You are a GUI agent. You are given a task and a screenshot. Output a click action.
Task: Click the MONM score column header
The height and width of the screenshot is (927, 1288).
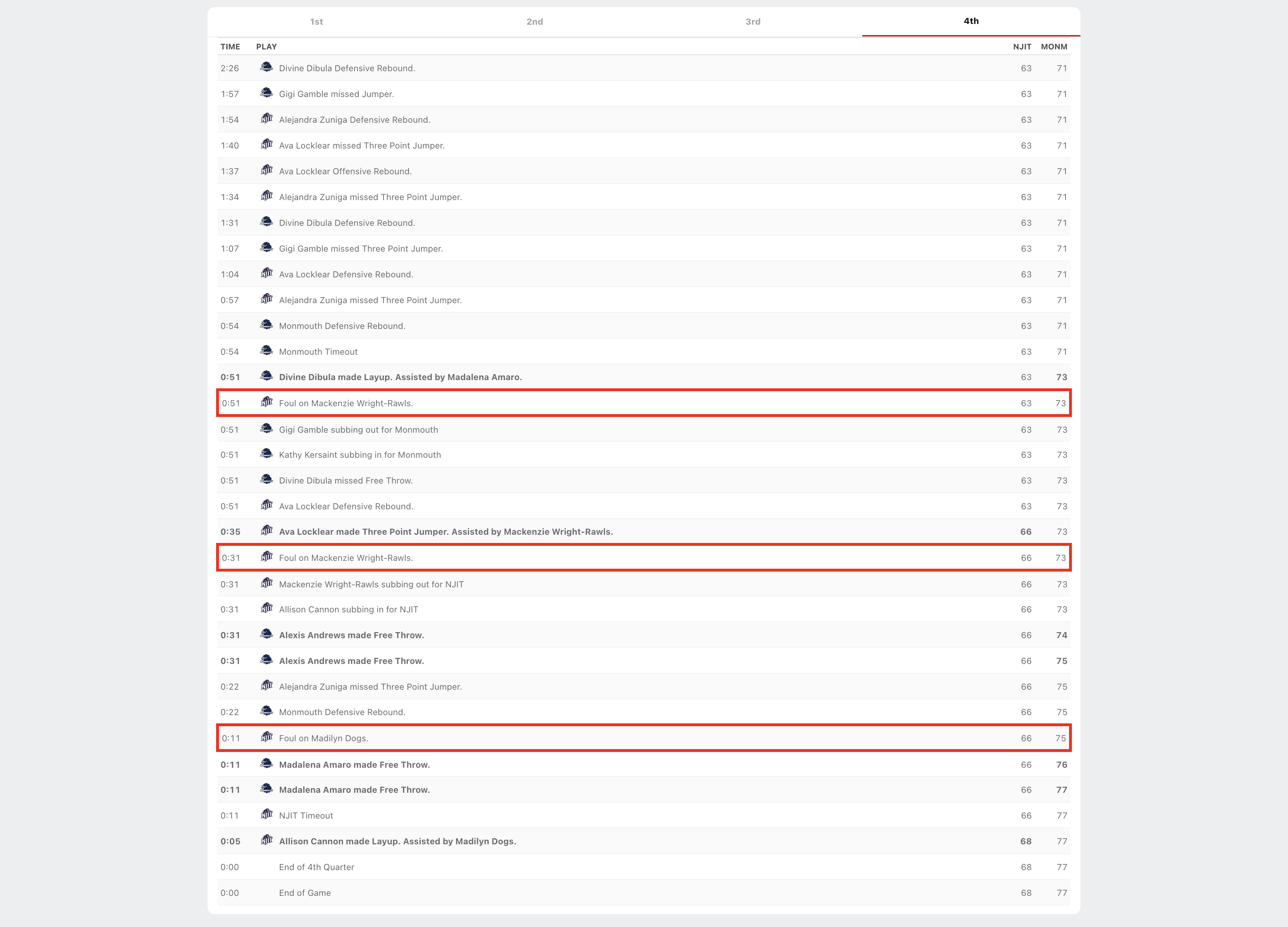point(1053,47)
